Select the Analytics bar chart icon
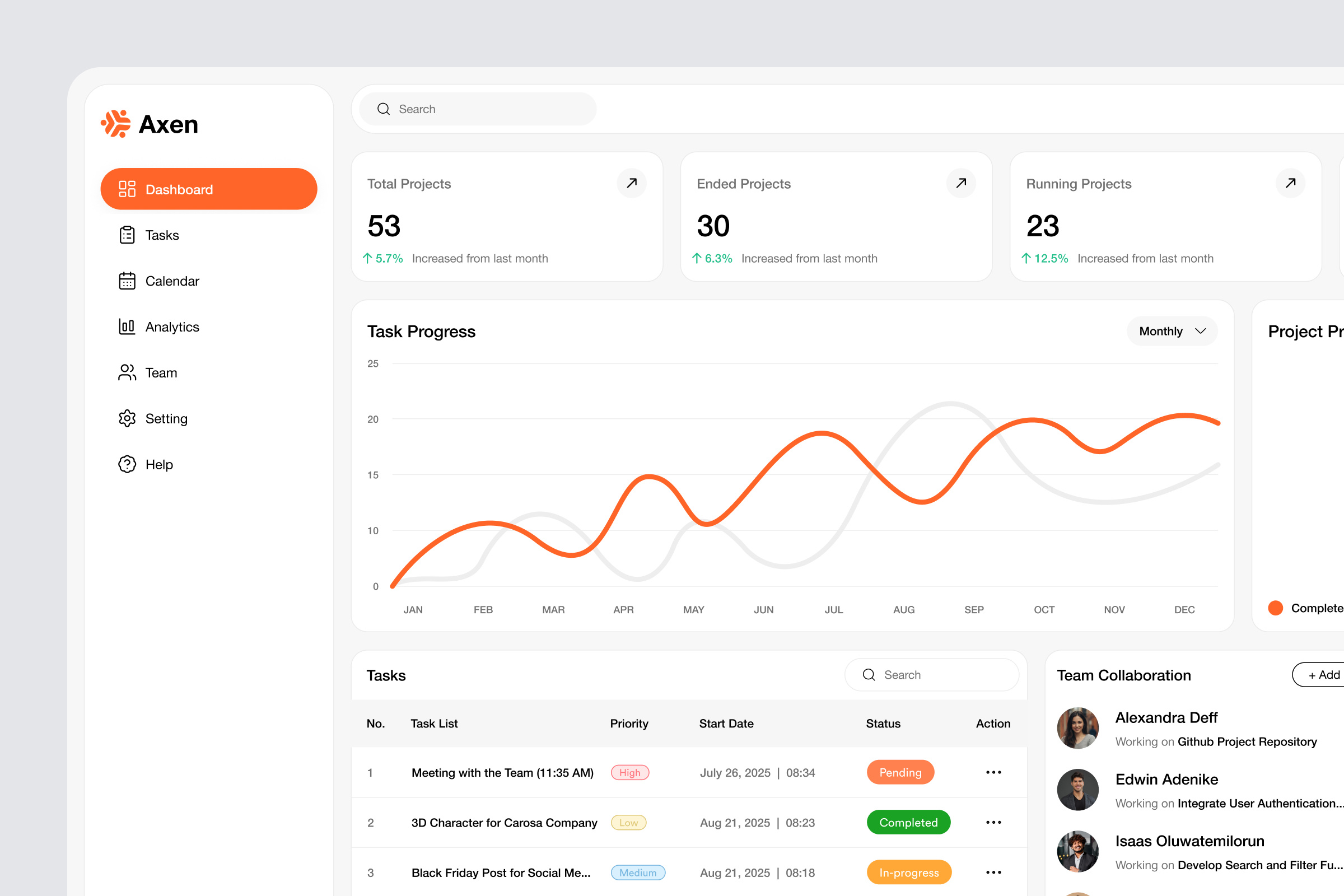 click(x=127, y=326)
